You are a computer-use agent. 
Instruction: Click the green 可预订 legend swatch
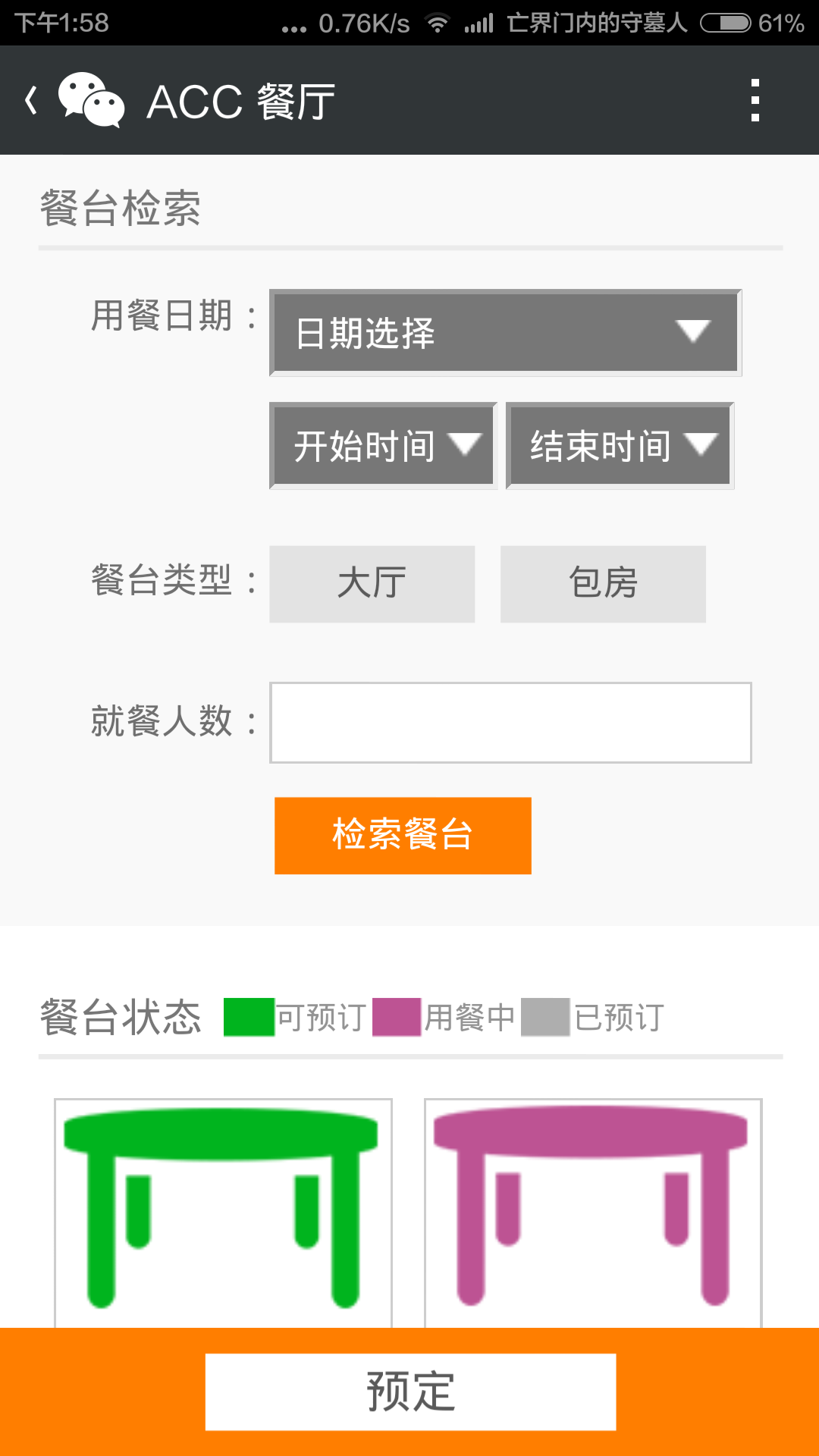point(249,1017)
